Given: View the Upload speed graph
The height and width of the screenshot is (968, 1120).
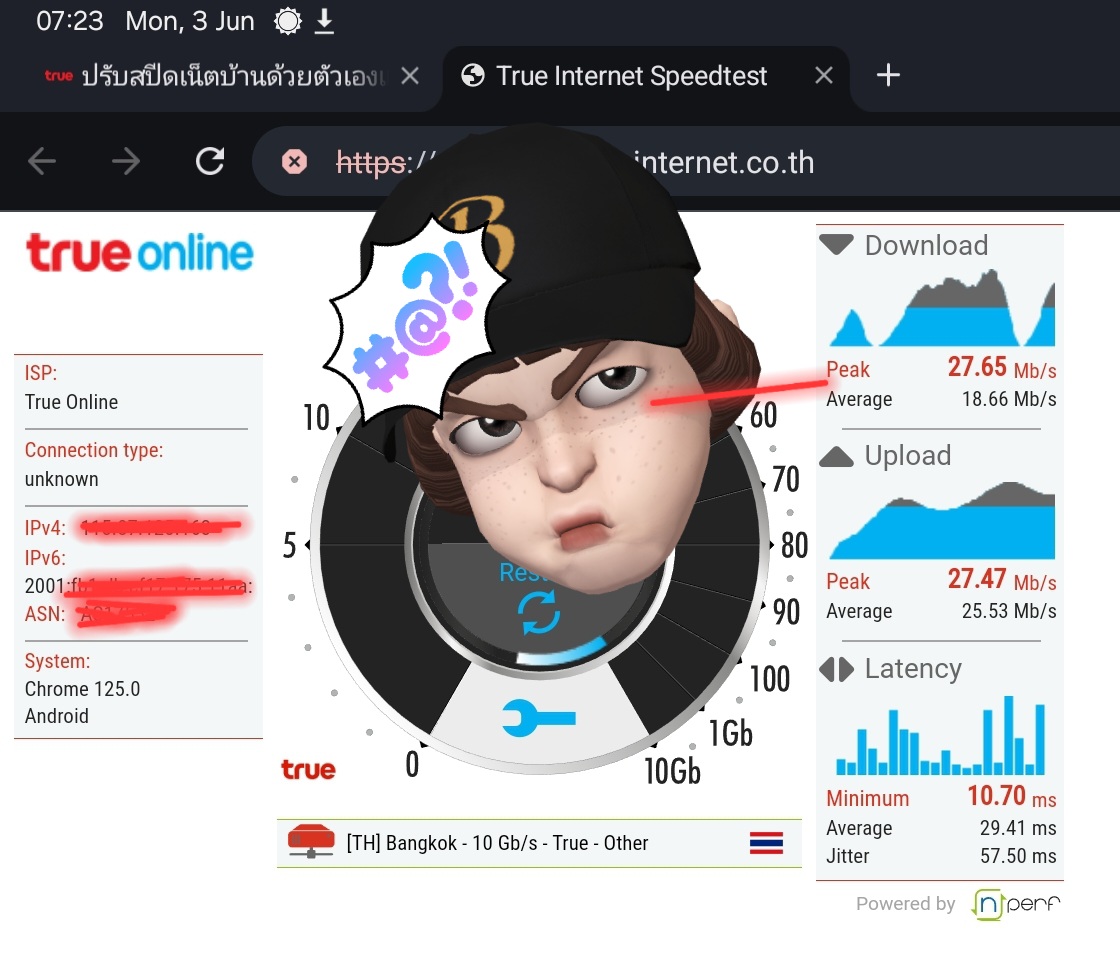Looking at the screenshot, I should click(941, 521).
